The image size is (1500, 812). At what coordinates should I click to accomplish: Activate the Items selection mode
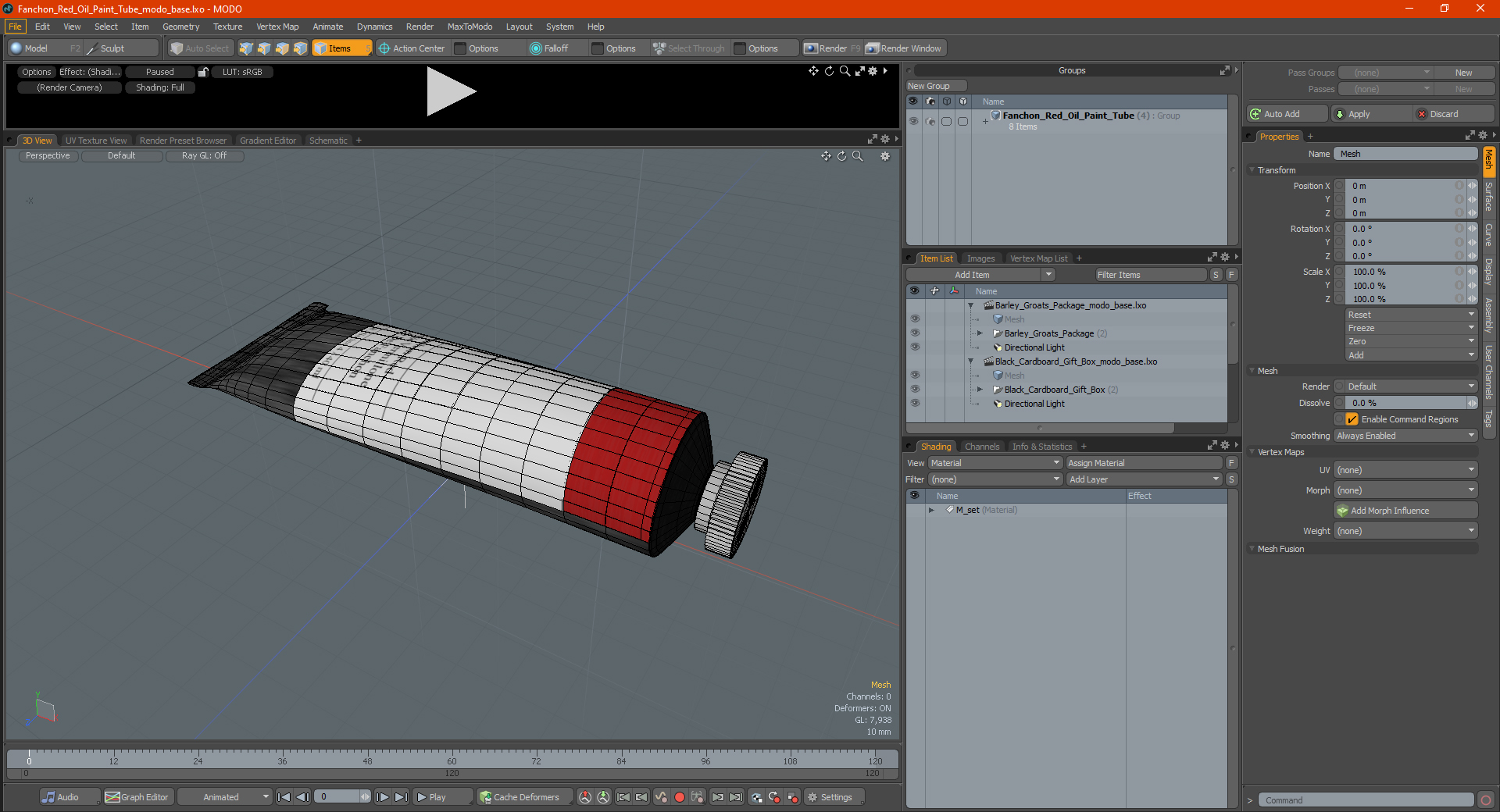[341, 48]
